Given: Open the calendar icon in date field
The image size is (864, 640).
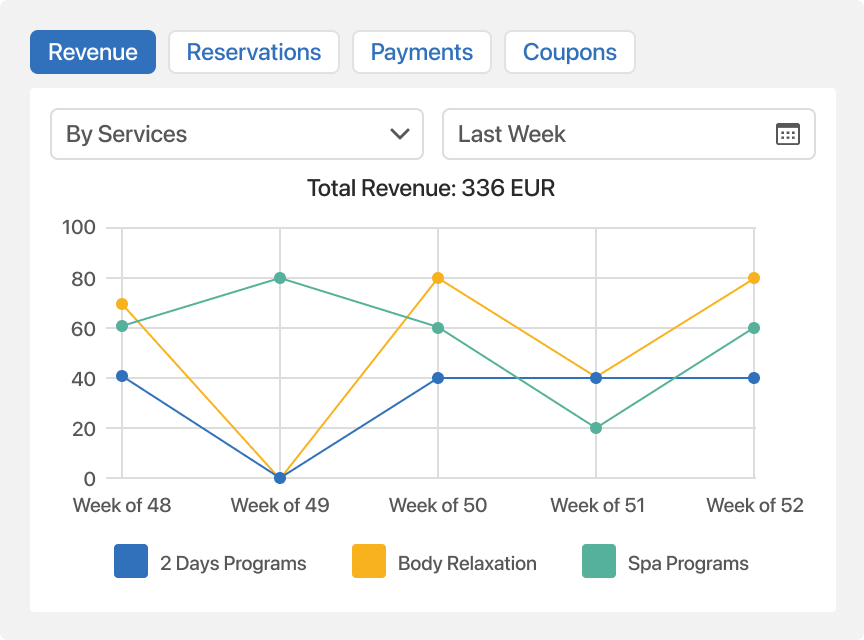Looking at the screenshot, I should coord(788,134).
